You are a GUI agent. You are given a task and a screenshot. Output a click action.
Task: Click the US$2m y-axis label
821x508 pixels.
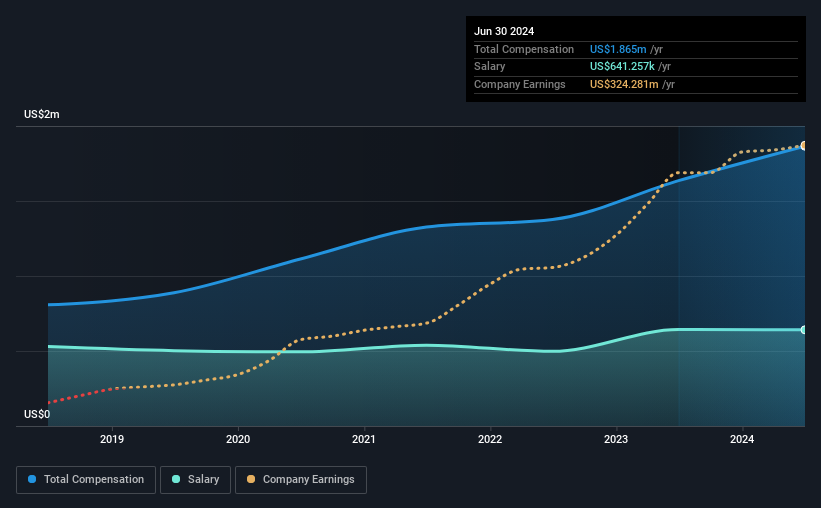[42, 114]
